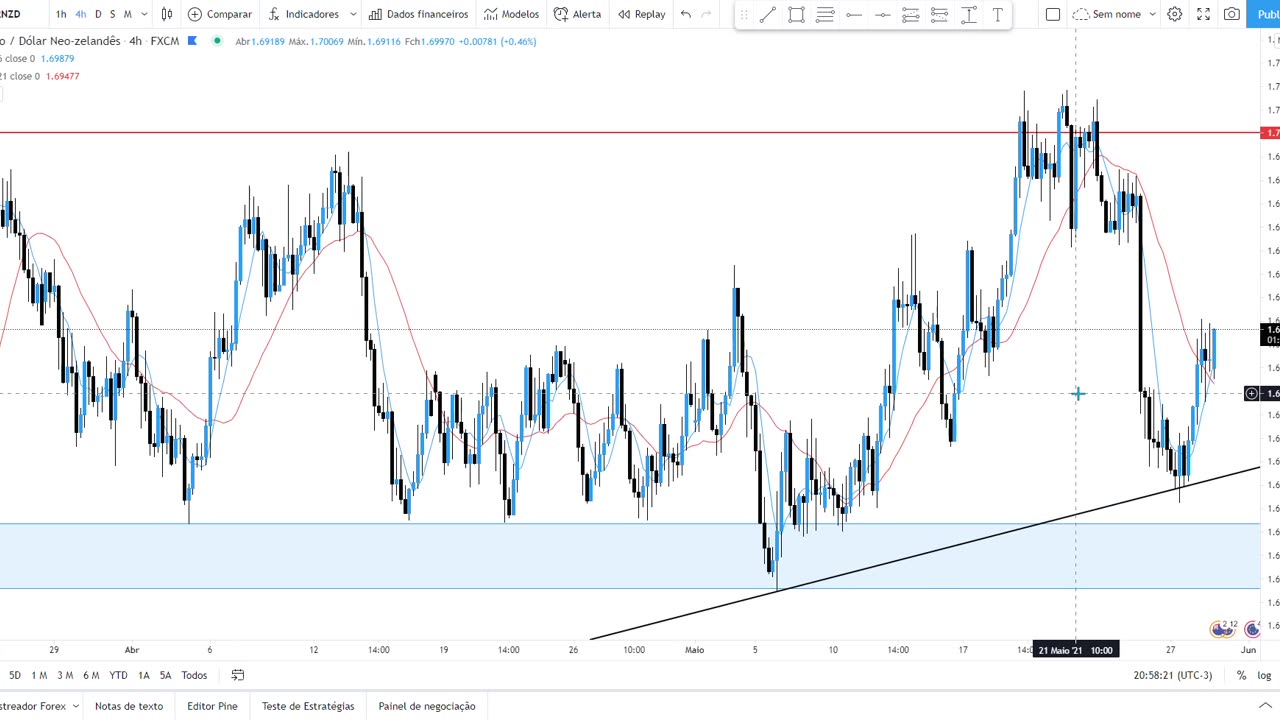The width and height of the screenshot is (1280, 720).
Task: Expand the Rastreador Forex dropdown arrow
Action: coord(75,706)
